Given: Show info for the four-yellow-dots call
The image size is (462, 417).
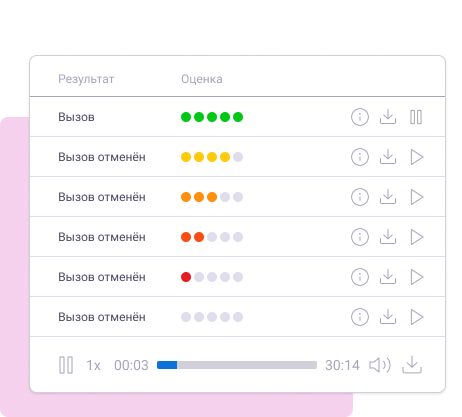Looking at the screenshot, I should (360, 157).
